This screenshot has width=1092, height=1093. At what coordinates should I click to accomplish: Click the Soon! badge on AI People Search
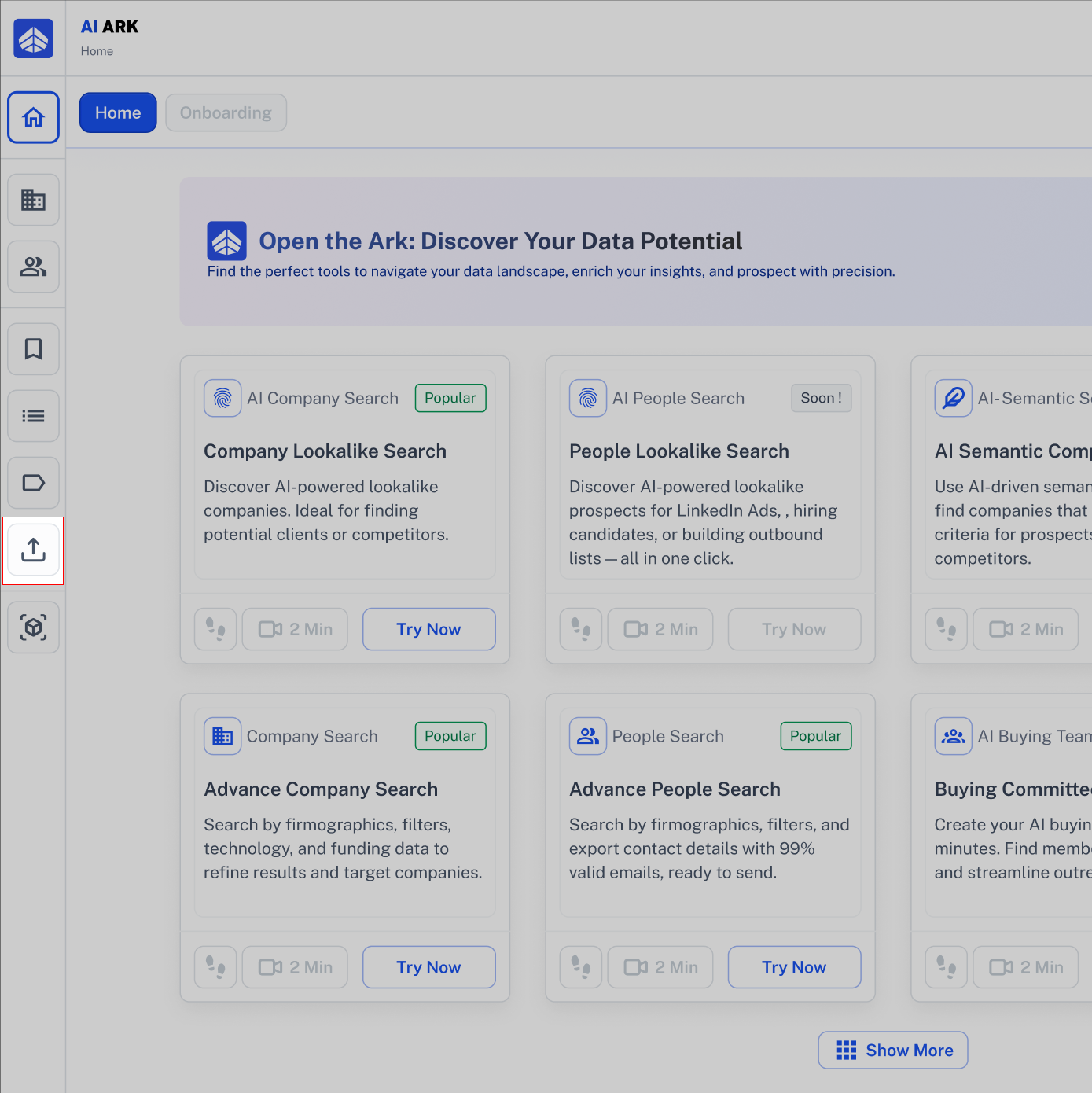(x=822, y=398)
